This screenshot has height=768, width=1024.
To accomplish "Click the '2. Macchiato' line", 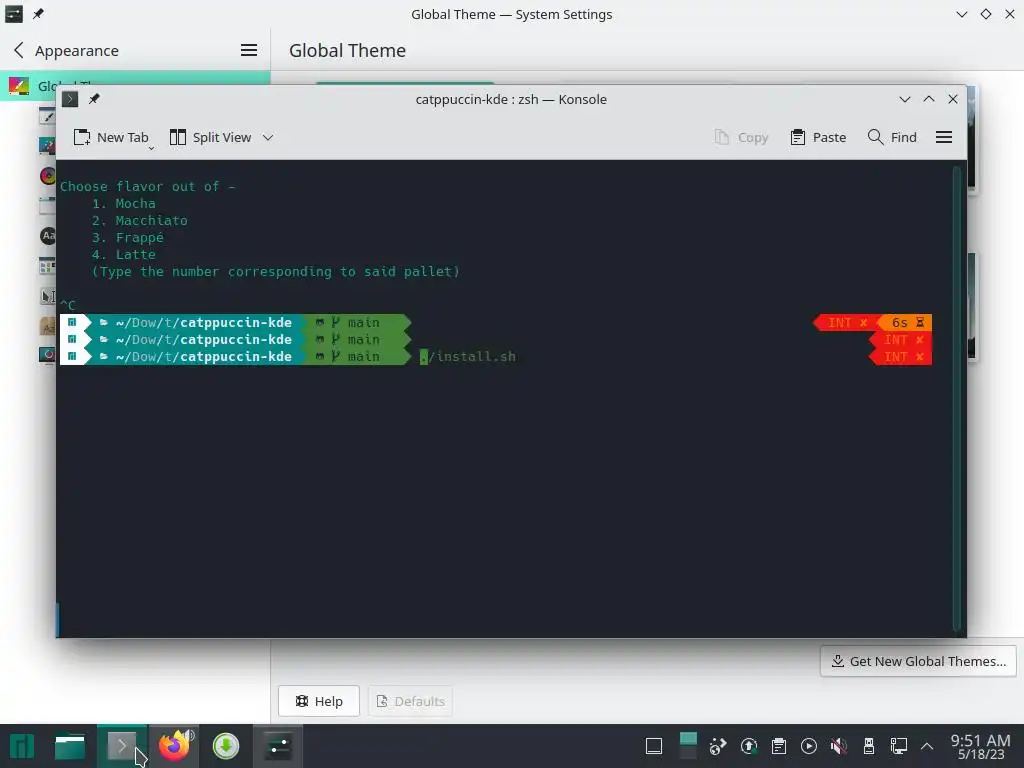I will click(x=139, y=221).
